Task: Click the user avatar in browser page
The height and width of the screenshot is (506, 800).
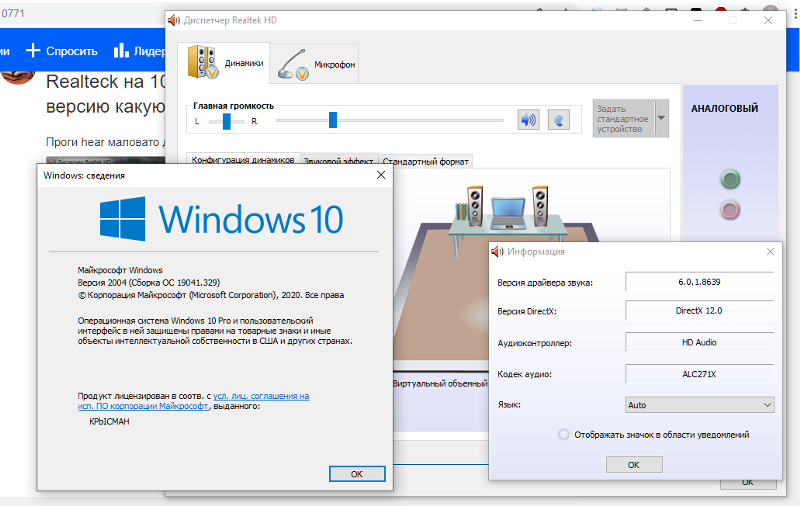Action: click(17, 77)
